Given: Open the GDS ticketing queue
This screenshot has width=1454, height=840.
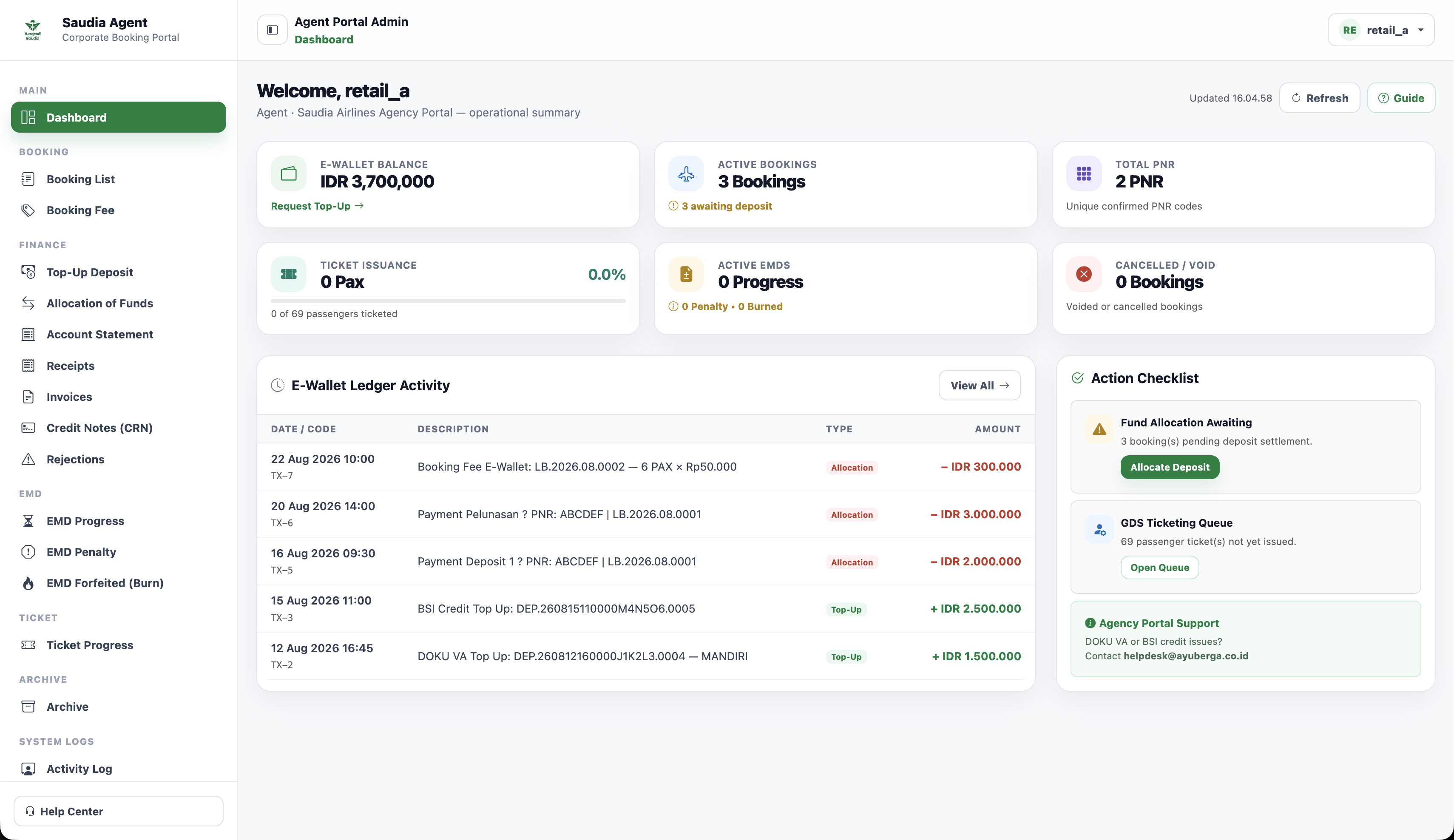Looking at the screenshot, I should (x=1159, y=568).
